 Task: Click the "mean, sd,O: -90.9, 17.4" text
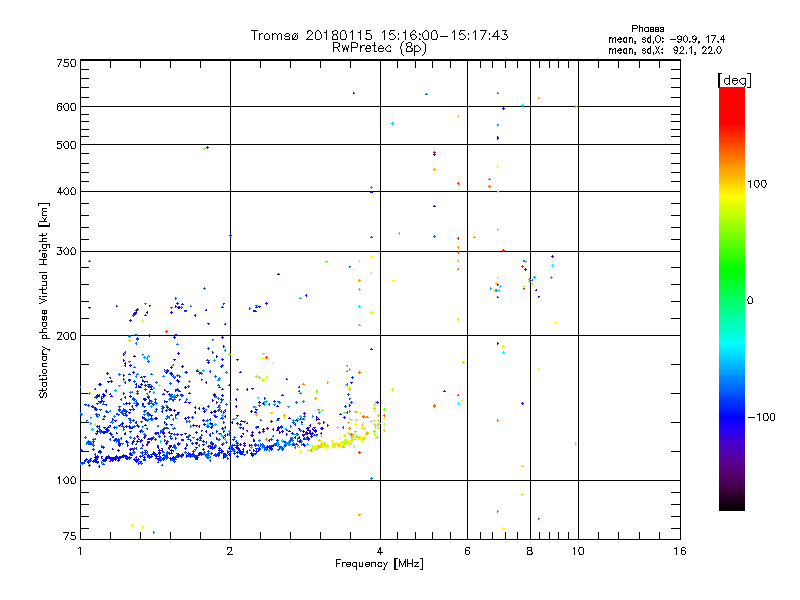(666, 40)
